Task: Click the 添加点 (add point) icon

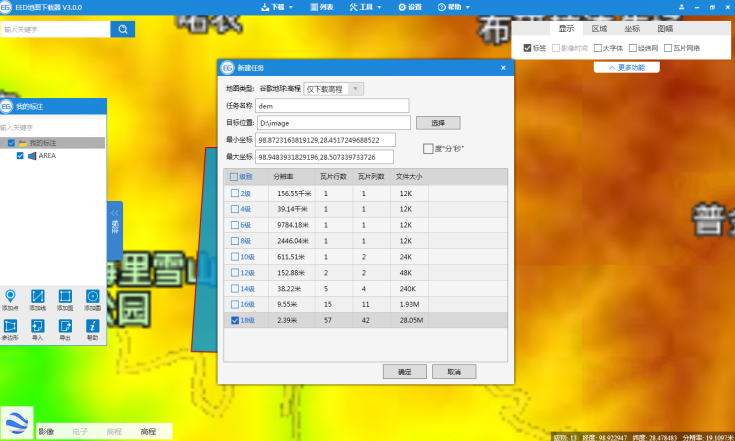Action: pyautogui.click(x=11, y=298)
